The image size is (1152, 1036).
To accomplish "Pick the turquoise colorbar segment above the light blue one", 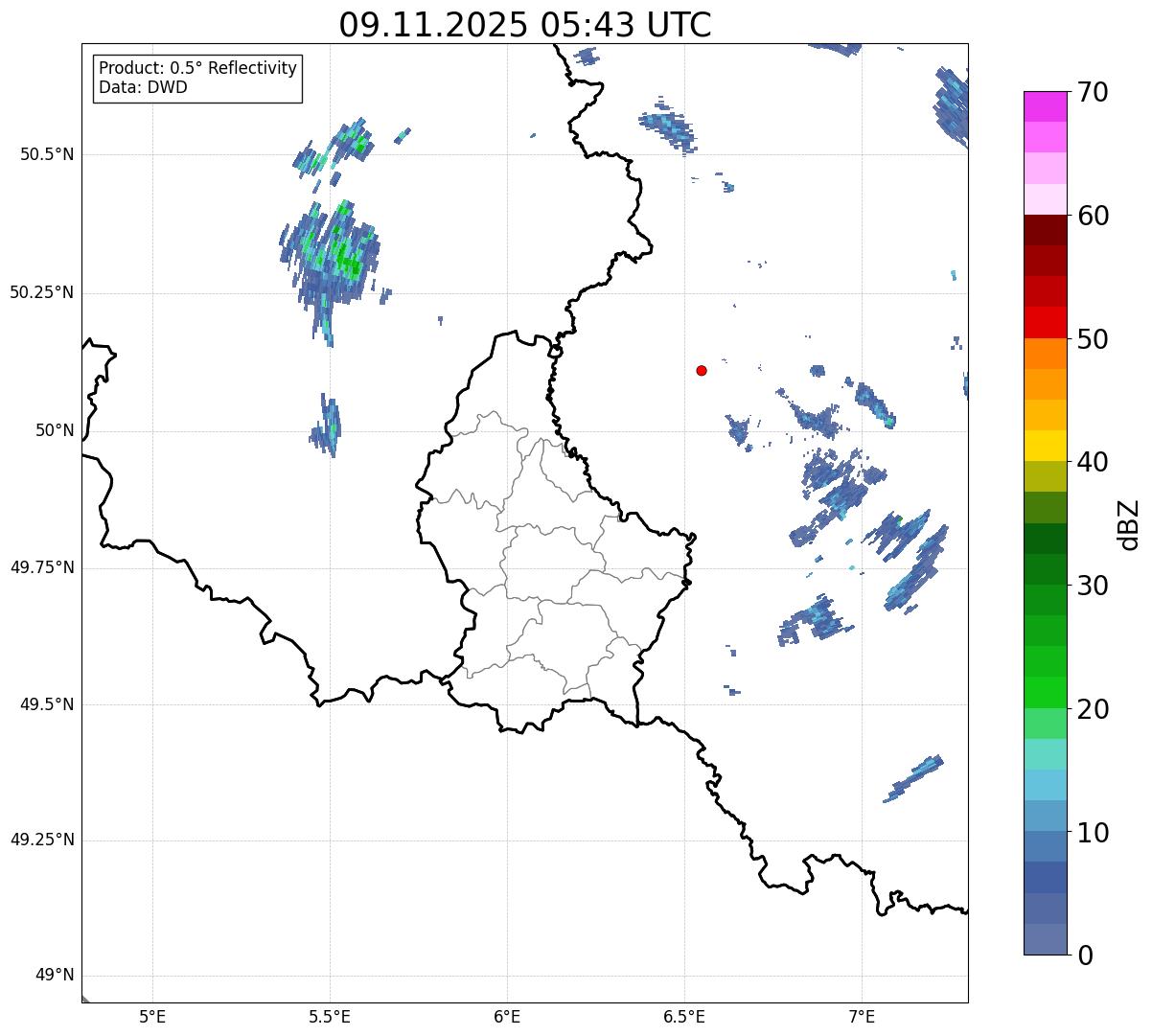I will 1045,754.
